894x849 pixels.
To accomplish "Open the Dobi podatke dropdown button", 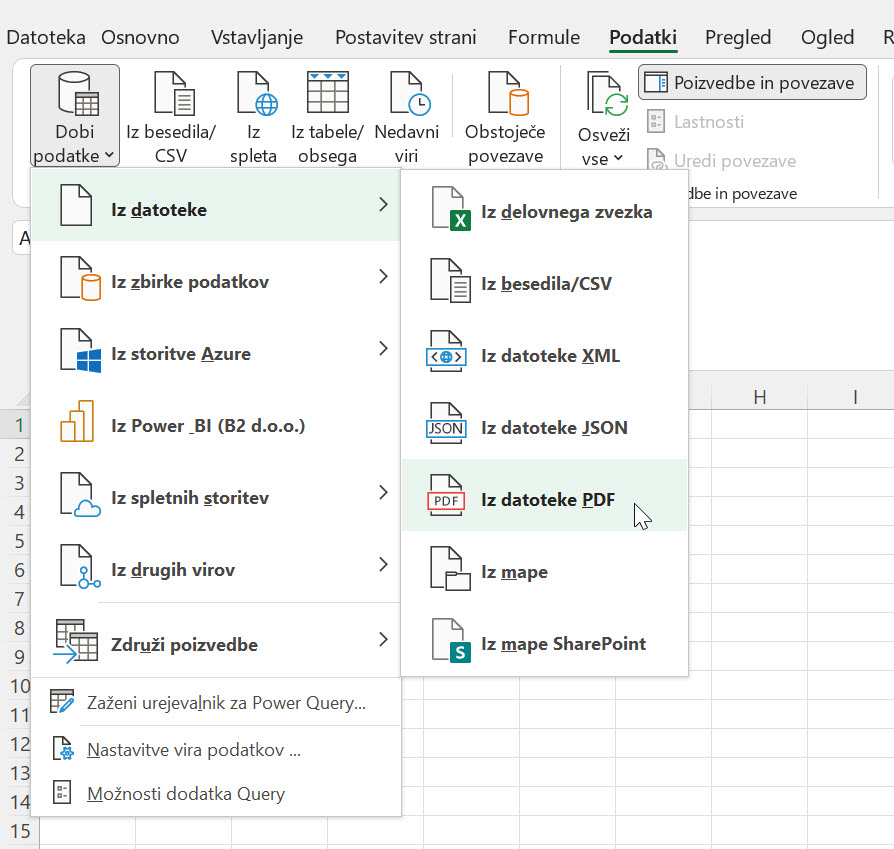I will [75, 116].
